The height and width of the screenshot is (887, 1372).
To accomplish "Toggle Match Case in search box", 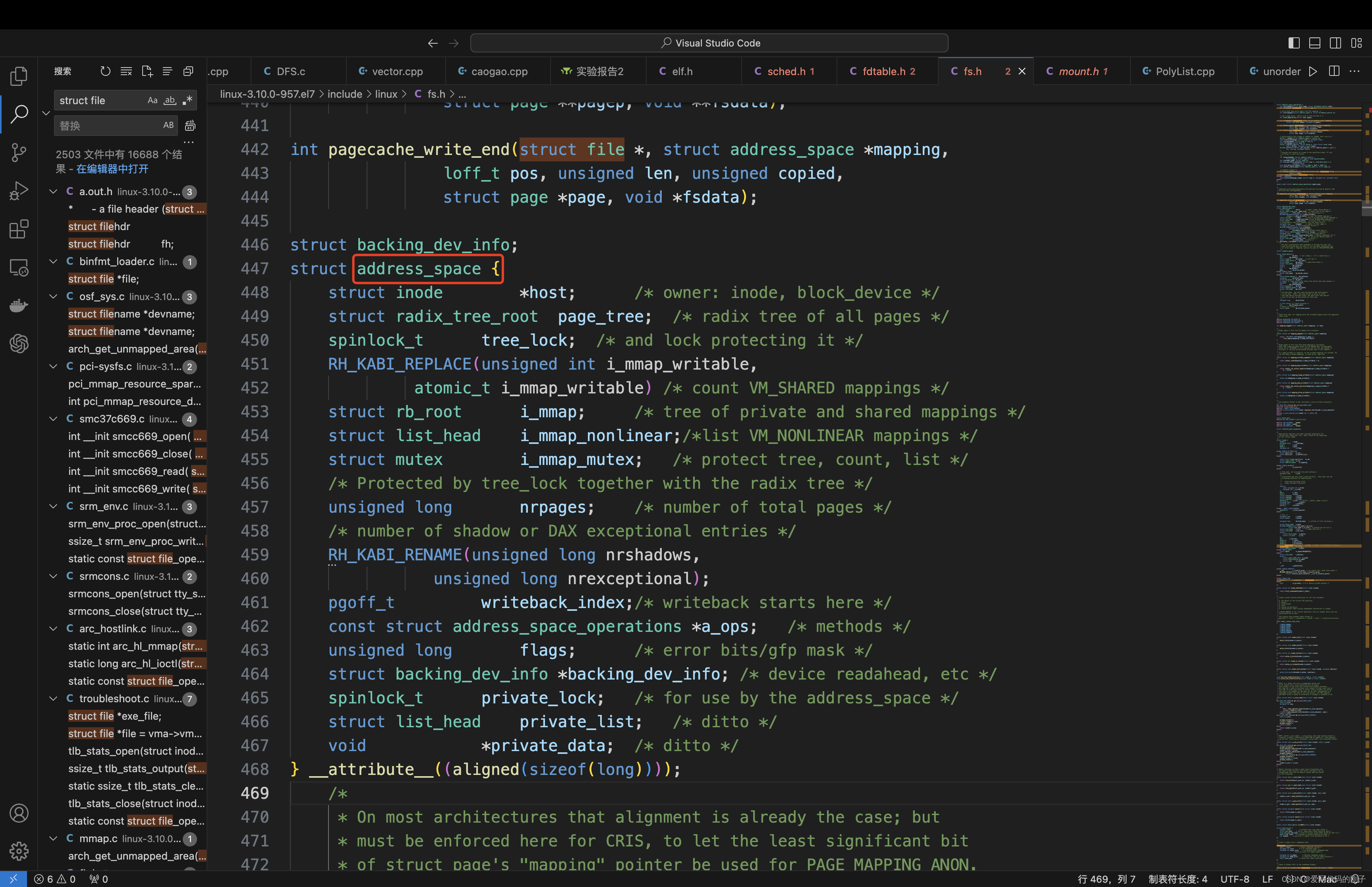I will [153, 100].
